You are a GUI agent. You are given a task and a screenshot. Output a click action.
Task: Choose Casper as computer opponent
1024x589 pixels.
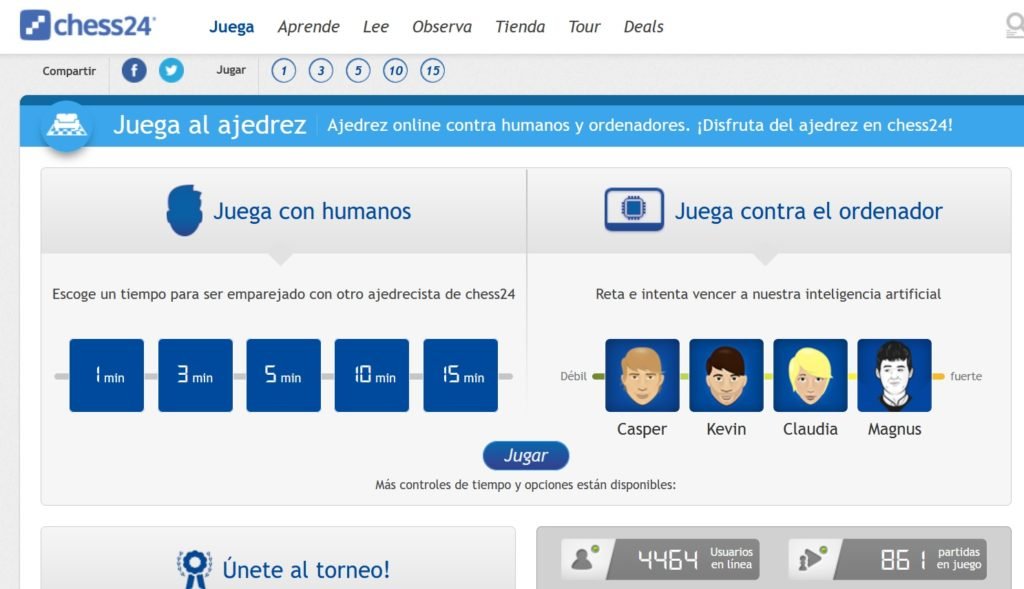point(642,375)
